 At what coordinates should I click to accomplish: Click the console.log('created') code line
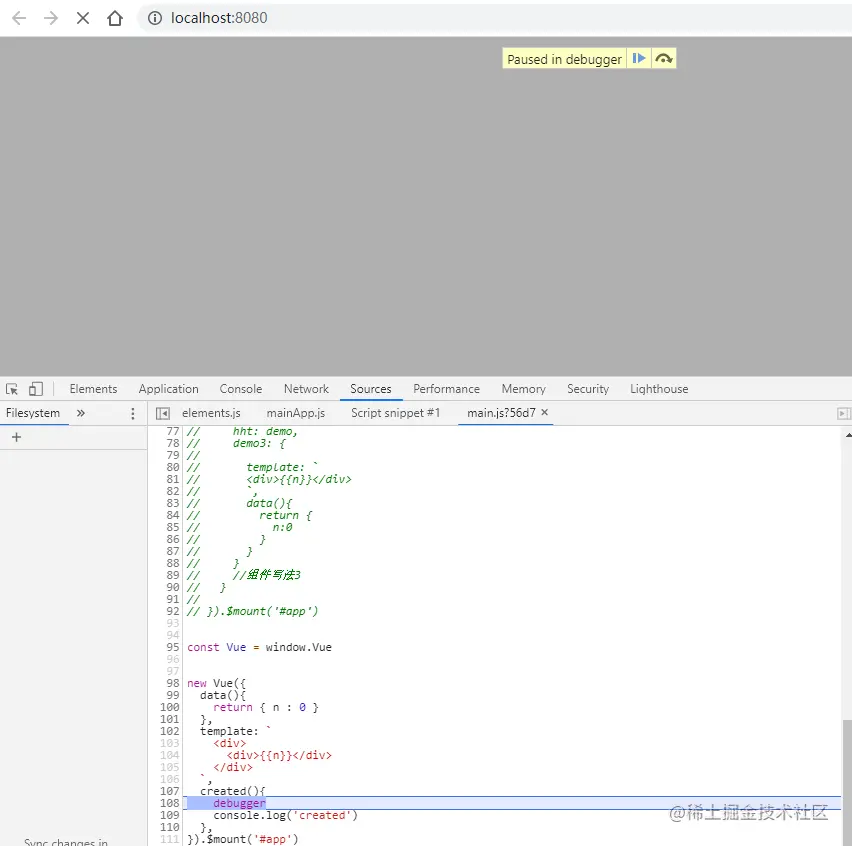click(x=285, y=815)
